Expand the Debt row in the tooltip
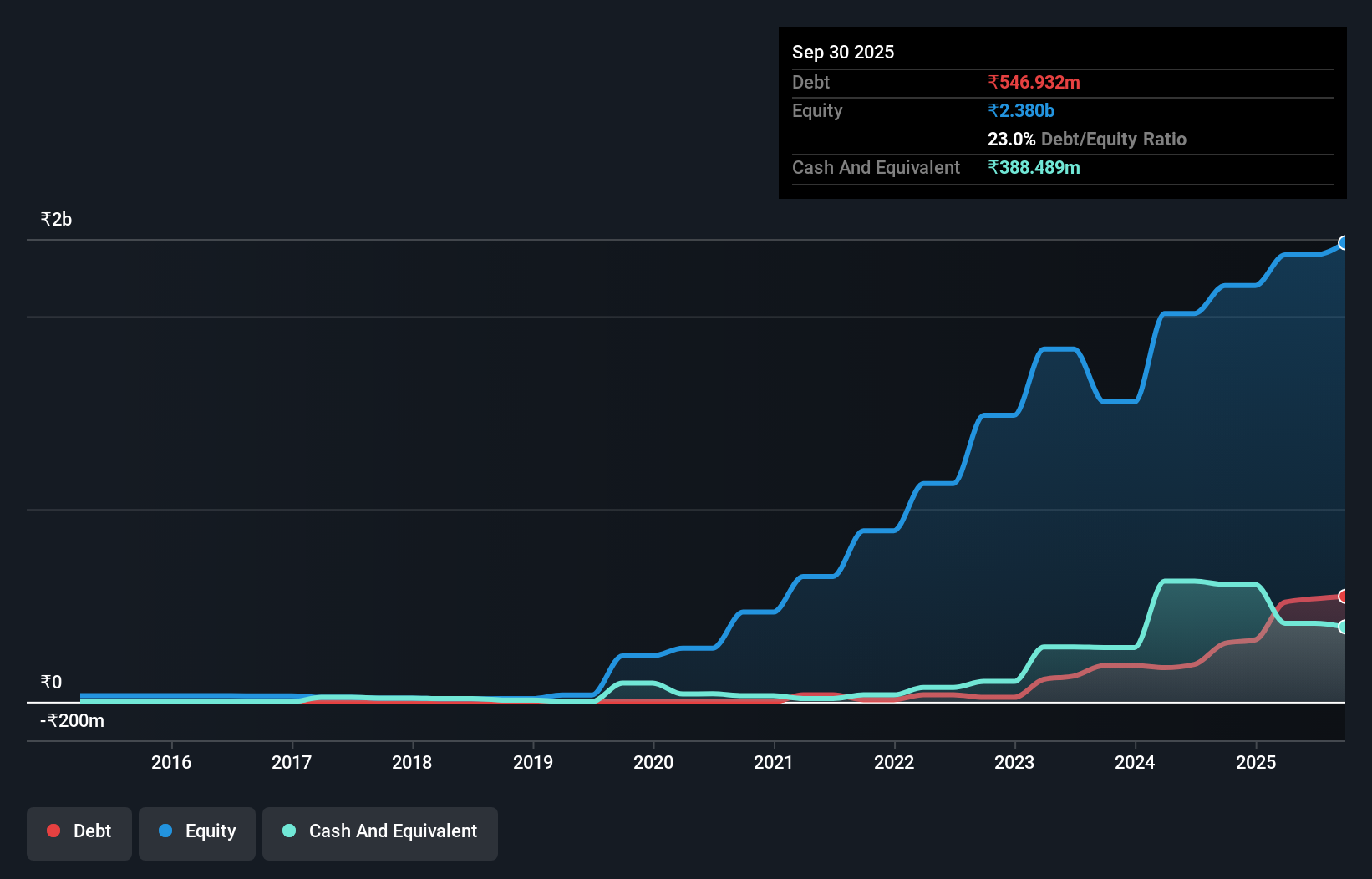The height and width of the screenshot is (879, 1372). click(x=810, y=83)
